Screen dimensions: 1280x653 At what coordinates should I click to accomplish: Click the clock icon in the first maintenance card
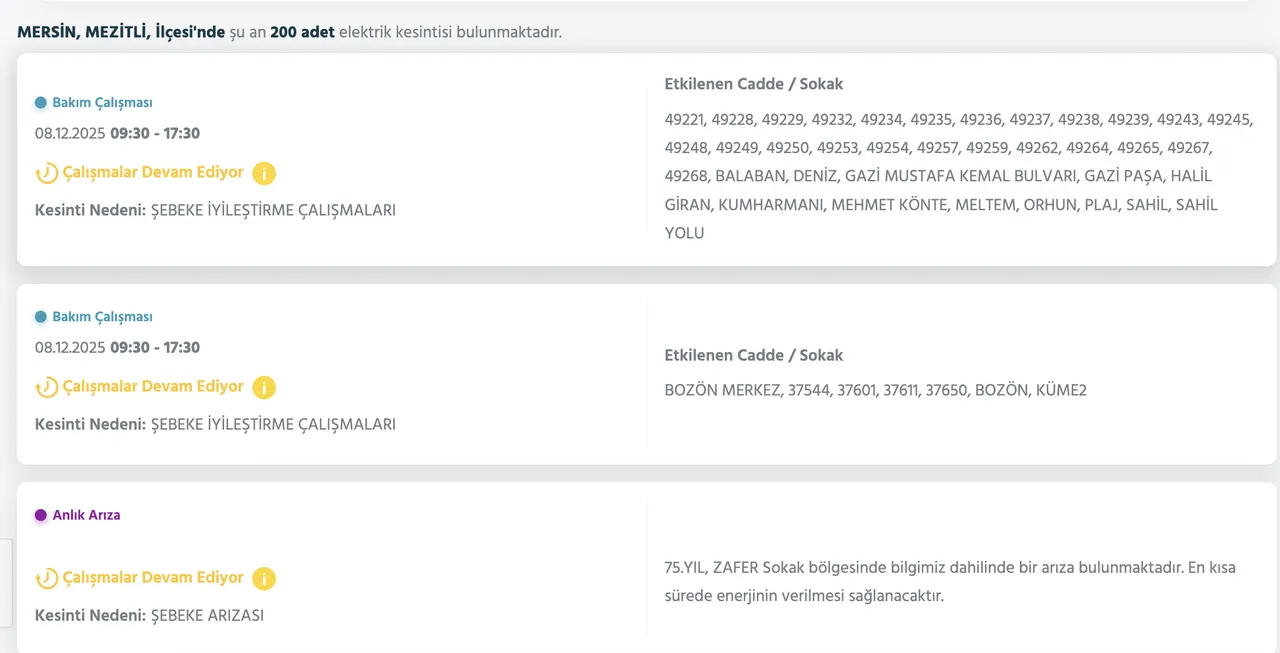coord(46,174)
